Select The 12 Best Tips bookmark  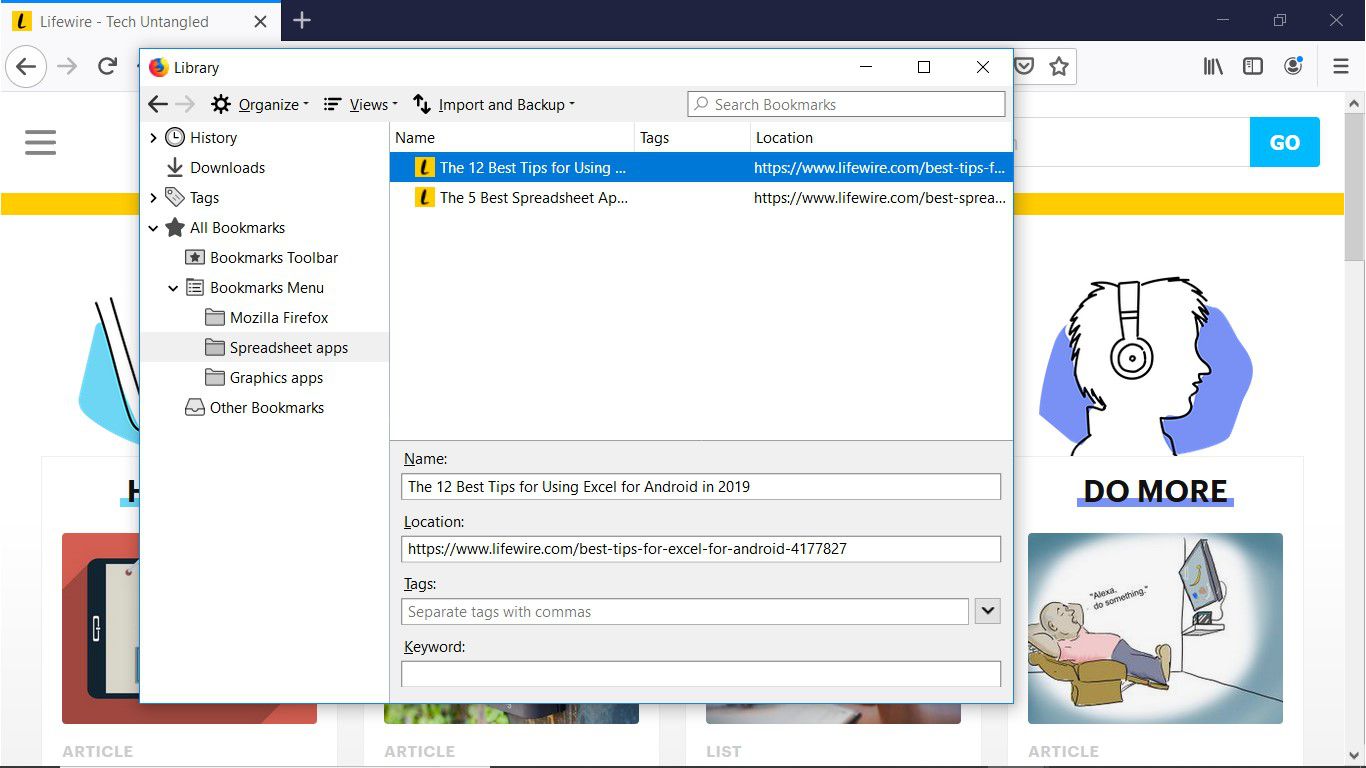coord(701,168)
